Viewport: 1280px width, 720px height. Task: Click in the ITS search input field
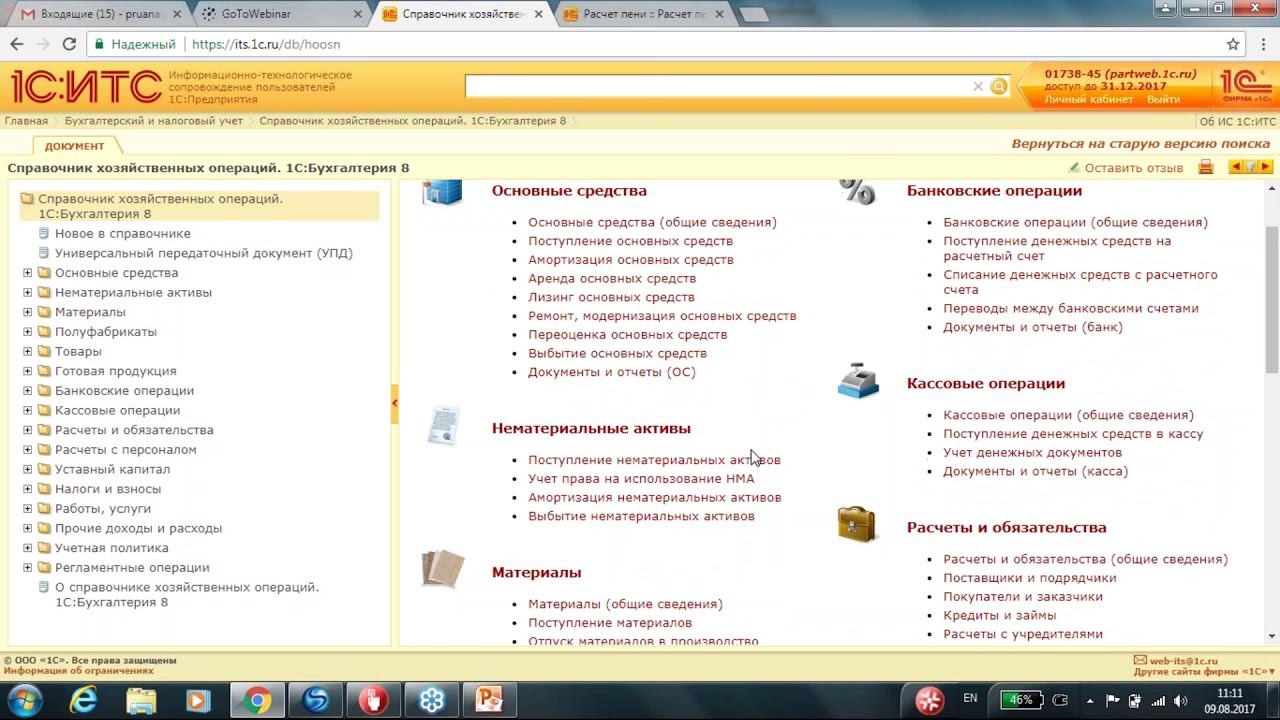(718, 86)
